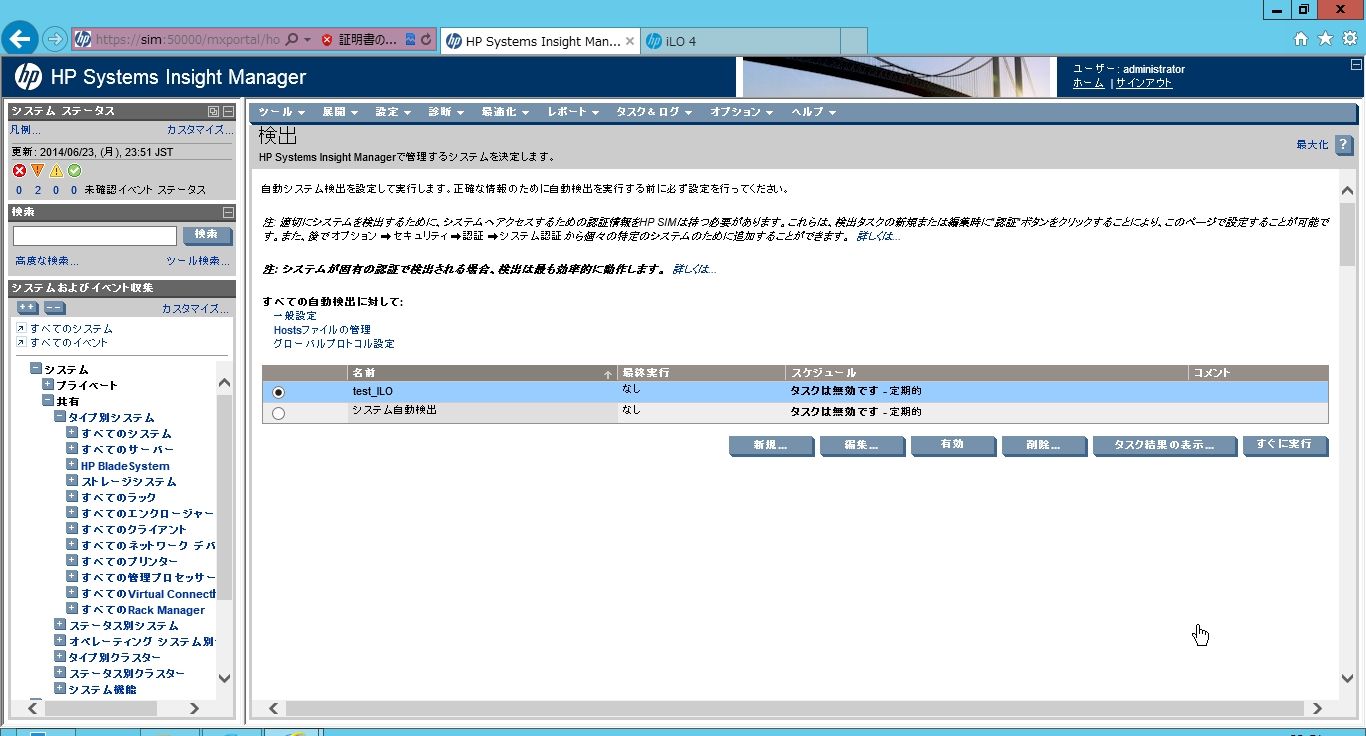Expand the ステータス別システム tree node

point(60,625)
